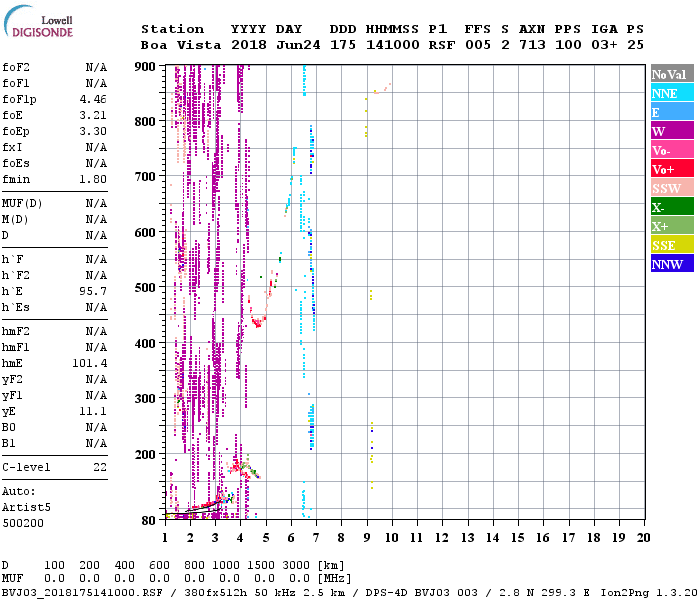Click the 10 MHz frequency axis label
This screenshot has height=600, width=700.
pyautogui.click(x=392, y=538)
